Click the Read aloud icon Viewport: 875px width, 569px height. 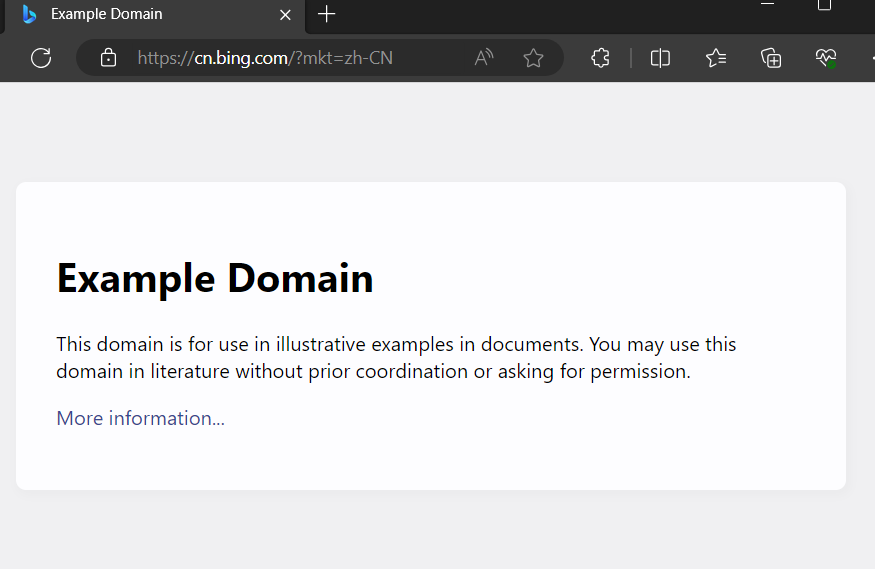(x=484, y=58)
